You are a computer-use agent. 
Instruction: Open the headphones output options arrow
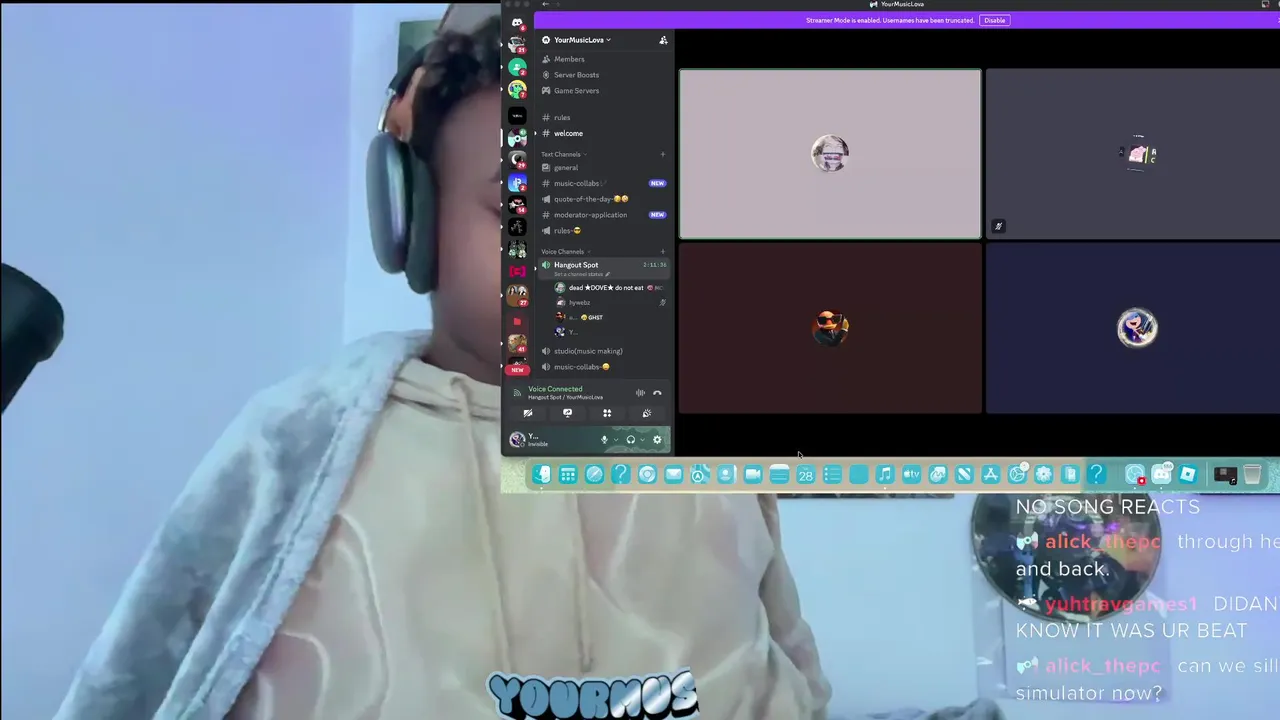[642, 440]
